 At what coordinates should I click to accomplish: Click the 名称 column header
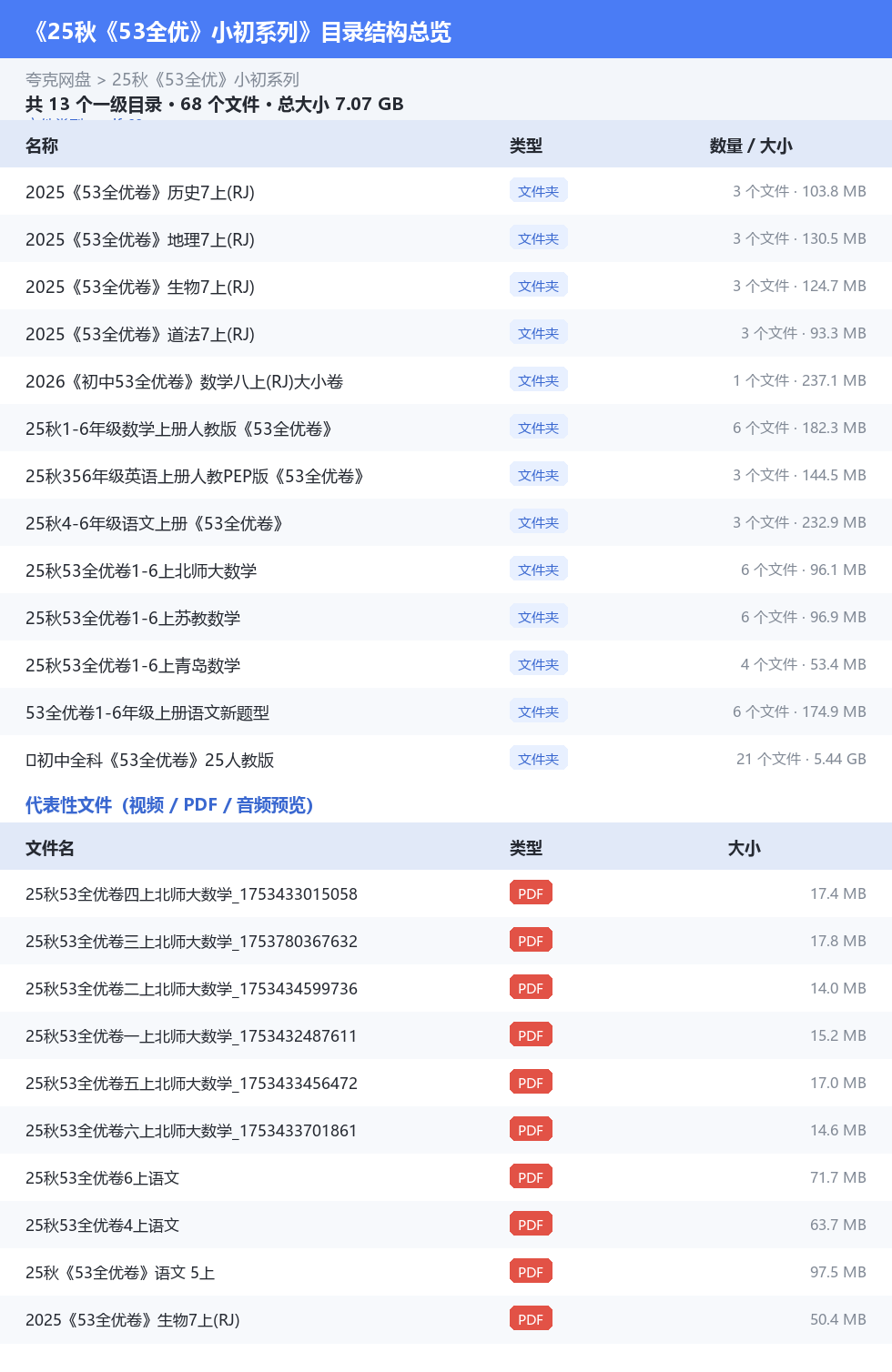coord(42,146)
